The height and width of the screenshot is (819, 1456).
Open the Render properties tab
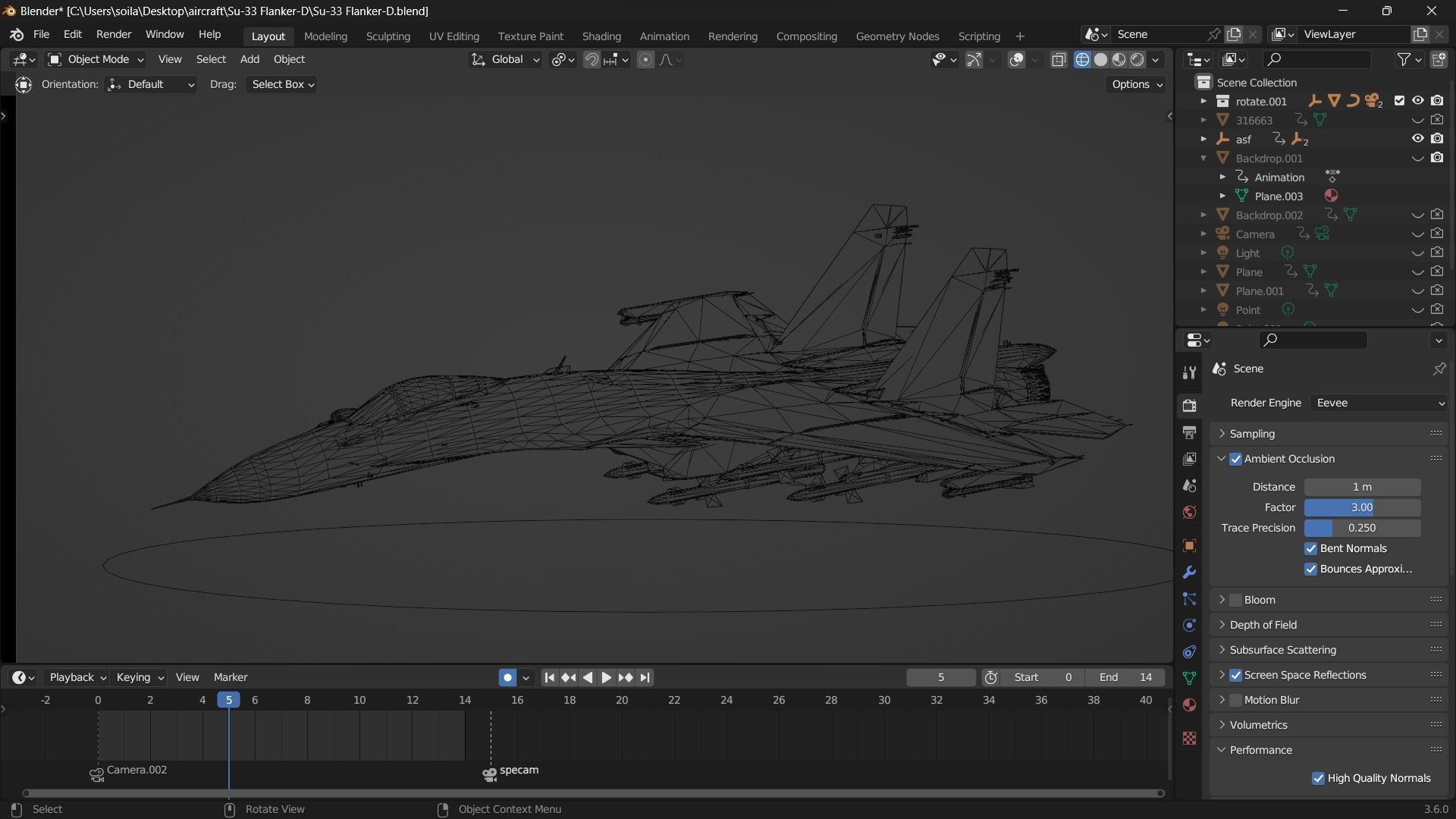pos(1189,406)
